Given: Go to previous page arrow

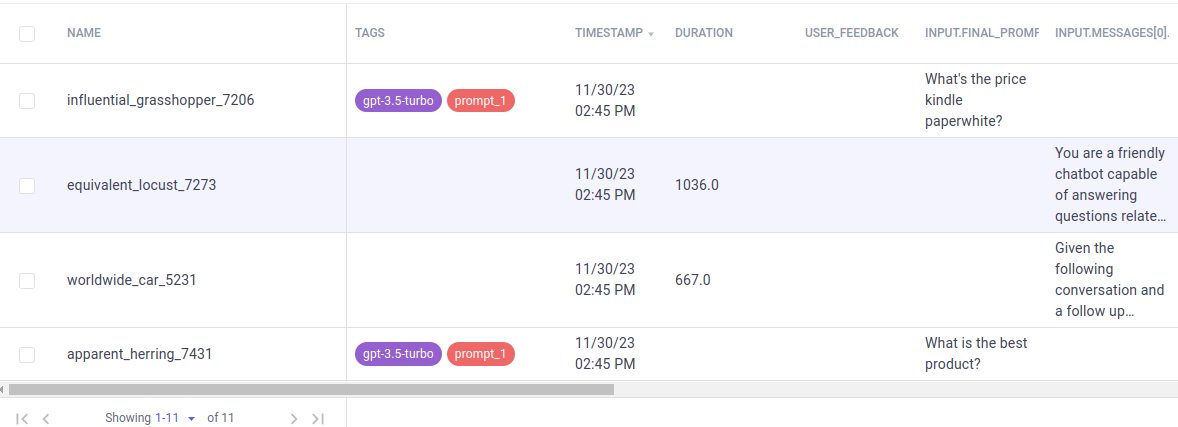Looking at the screenshot, I should click(x=46, y=418).
